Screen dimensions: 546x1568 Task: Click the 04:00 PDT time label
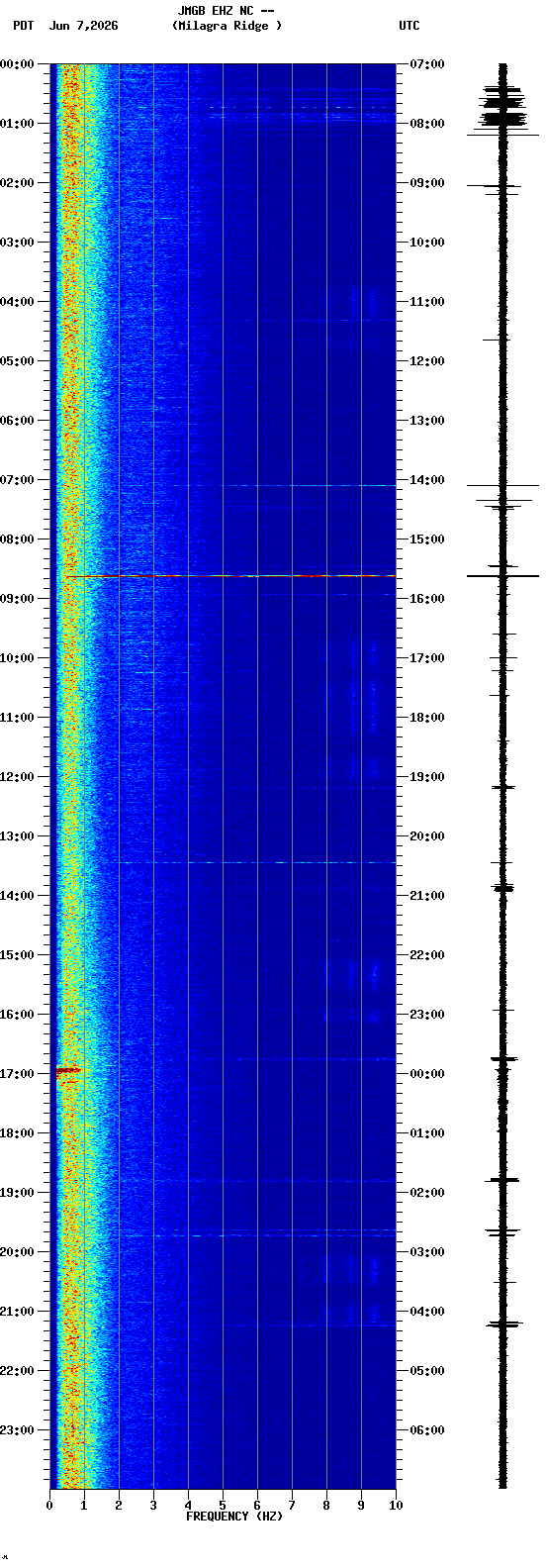[17, 302]
